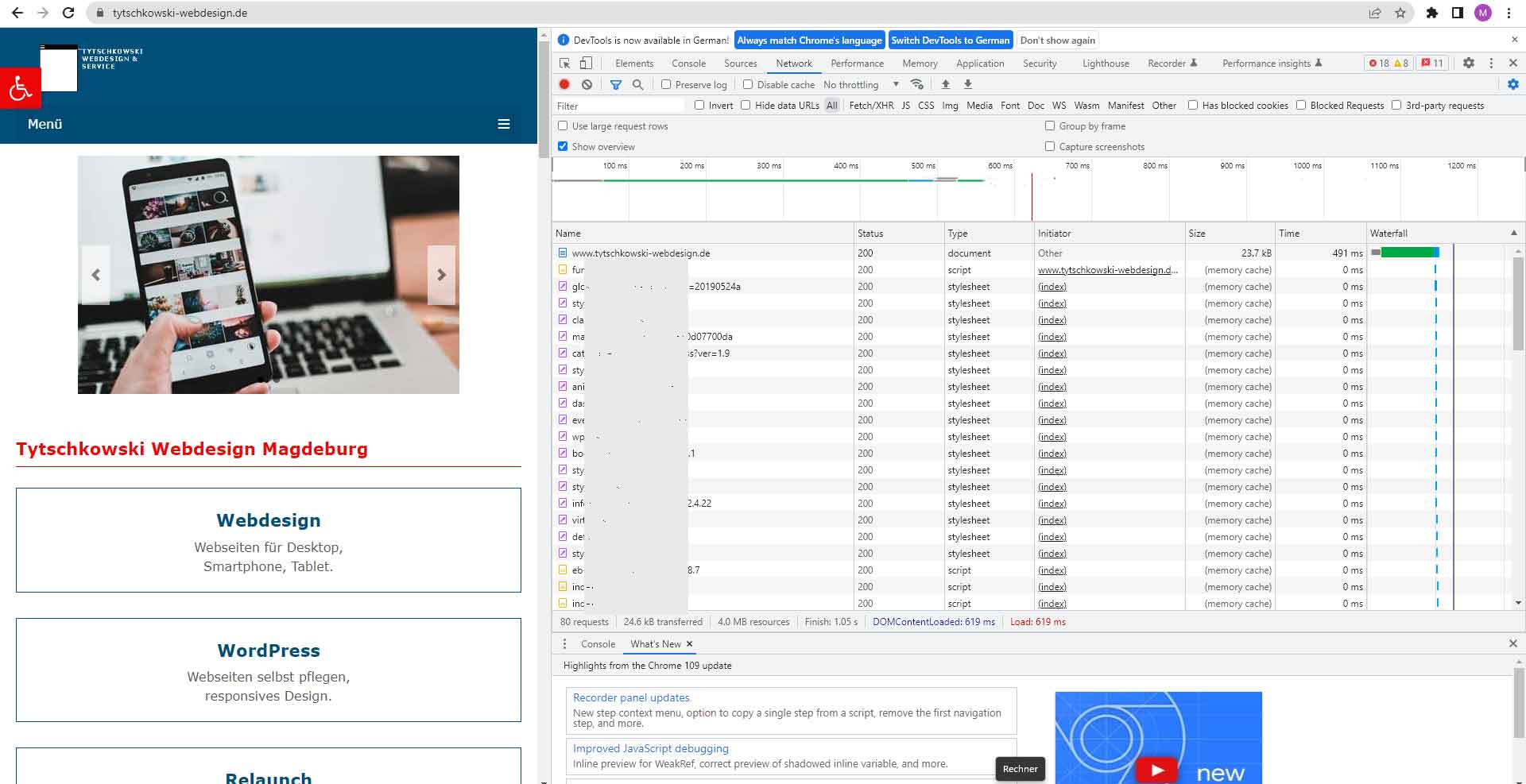The width and height of the screenshot is (1526, 784).
Task: Activate the inspect element selector tool
Action: (565, 64)
